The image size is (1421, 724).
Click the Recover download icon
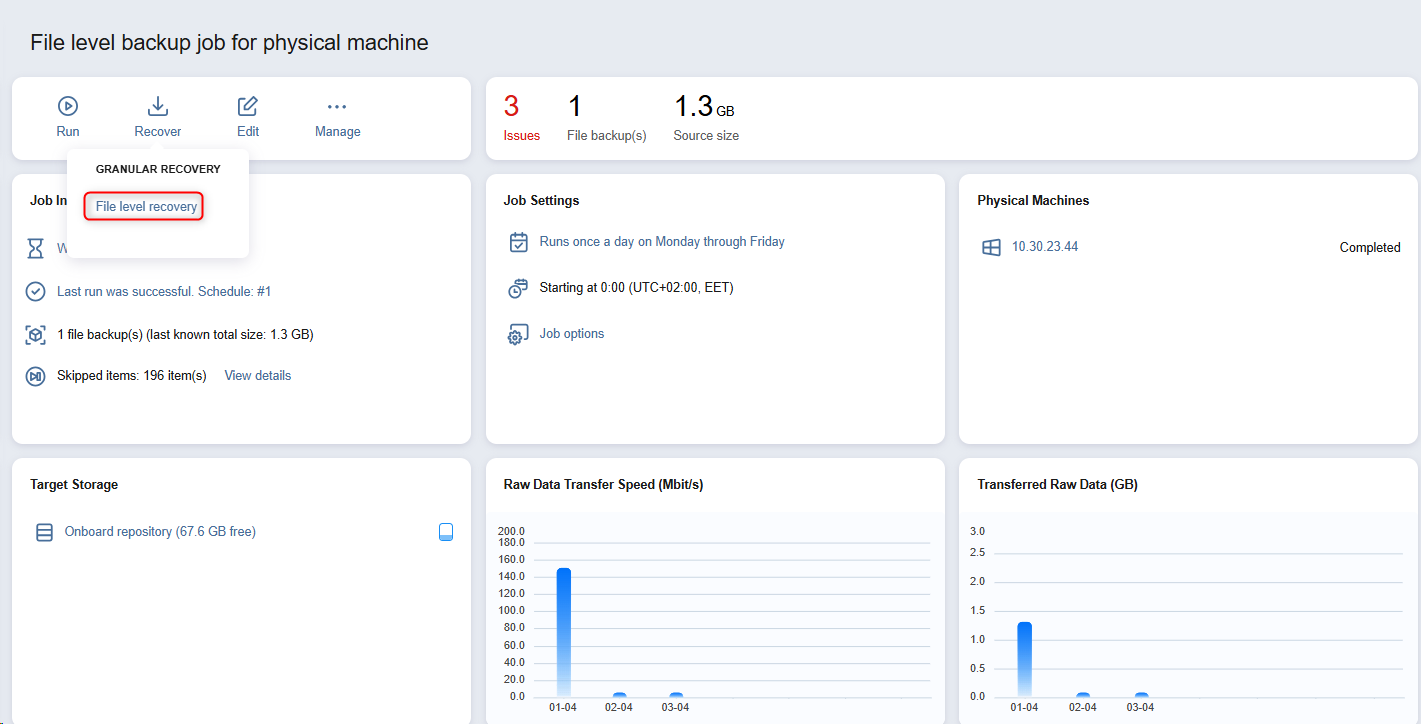158,106
